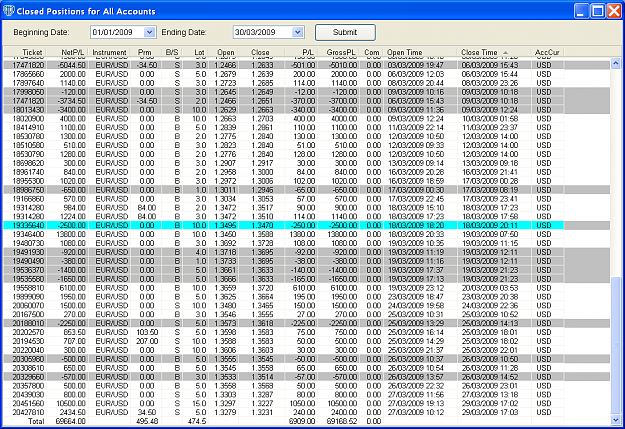Select ticket 17897640
The width and height of the screenshot is (625, 429).
[28, 83]
